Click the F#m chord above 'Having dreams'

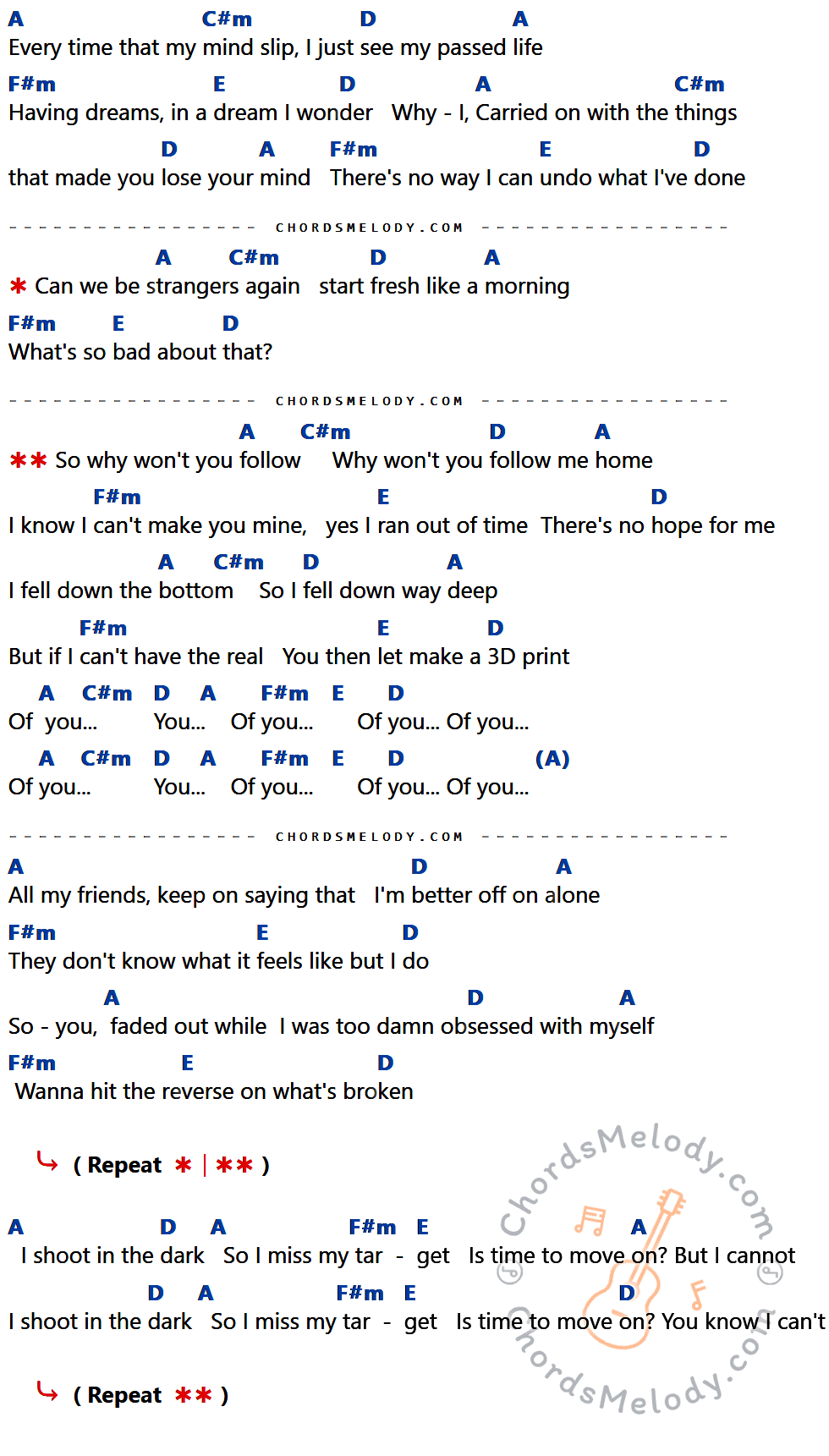point(32,84)
